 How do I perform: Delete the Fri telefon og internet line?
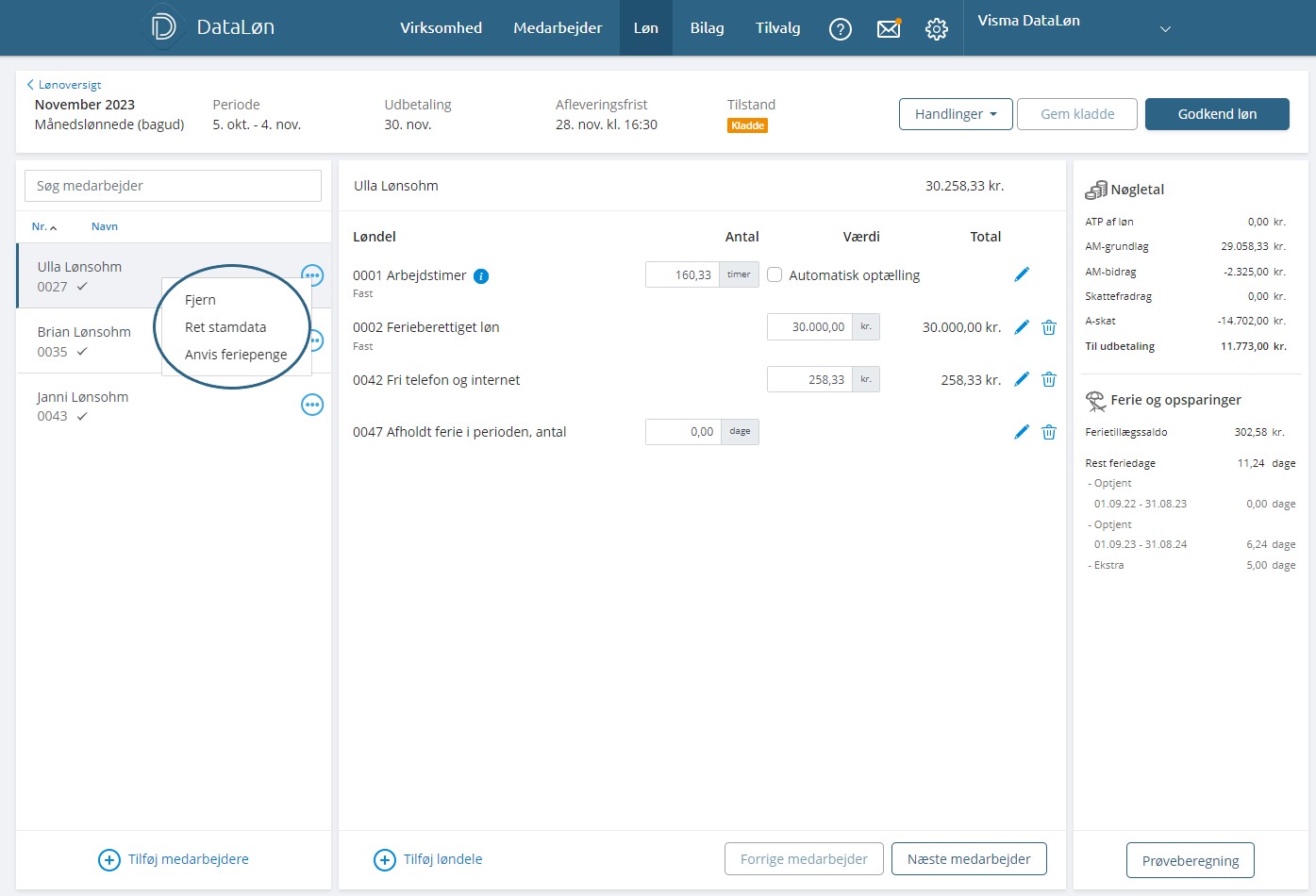pos(1048,380)
